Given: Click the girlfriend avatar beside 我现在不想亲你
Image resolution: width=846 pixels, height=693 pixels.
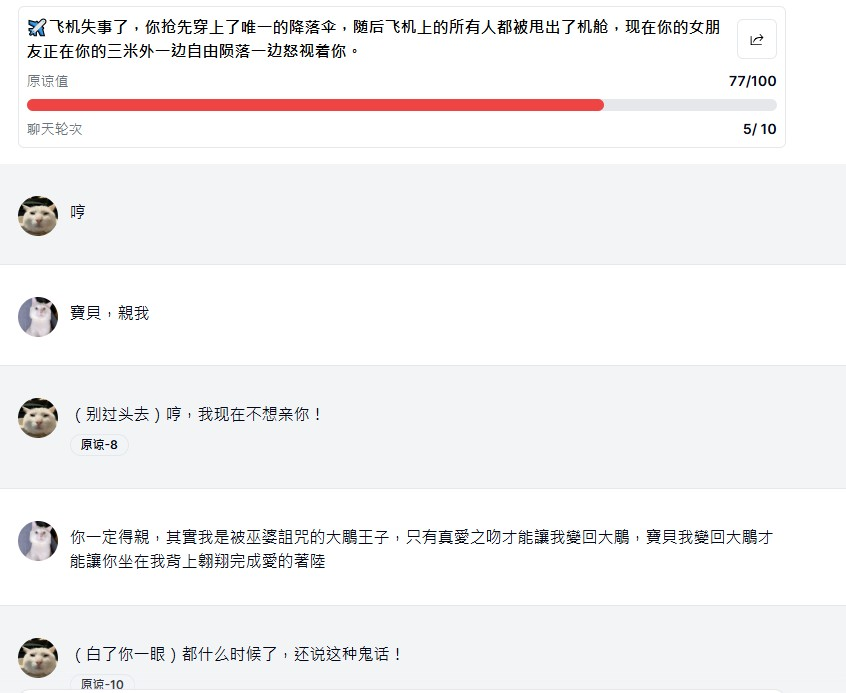Looking at the screenshot, I should click(x=38, y=418).
